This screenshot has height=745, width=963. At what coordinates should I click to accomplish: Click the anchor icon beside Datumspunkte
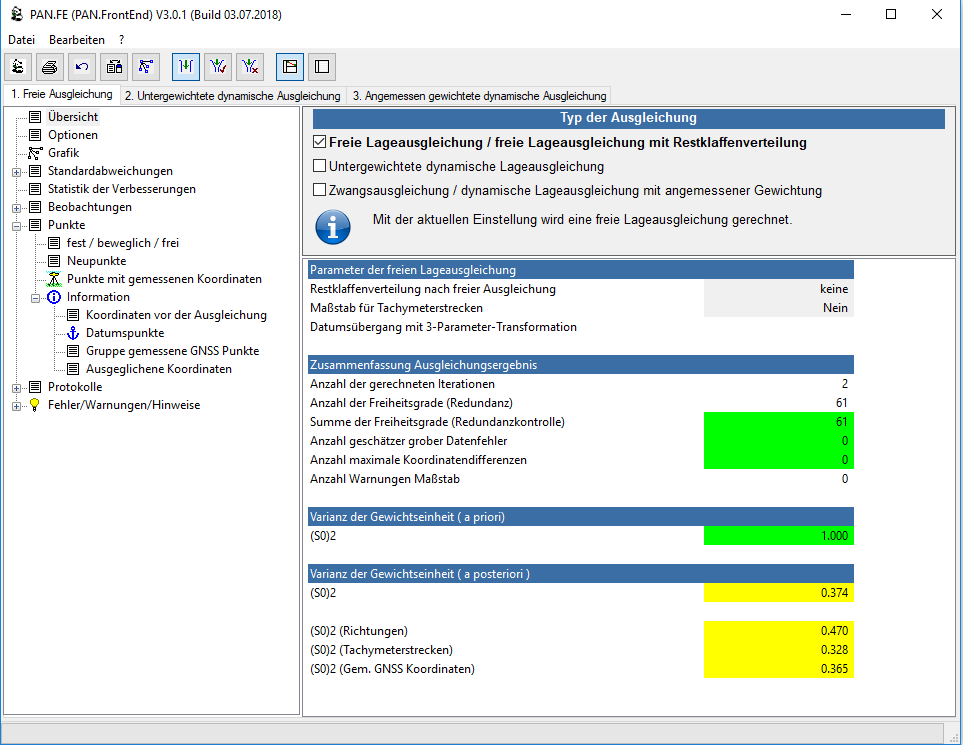point(73,333)
